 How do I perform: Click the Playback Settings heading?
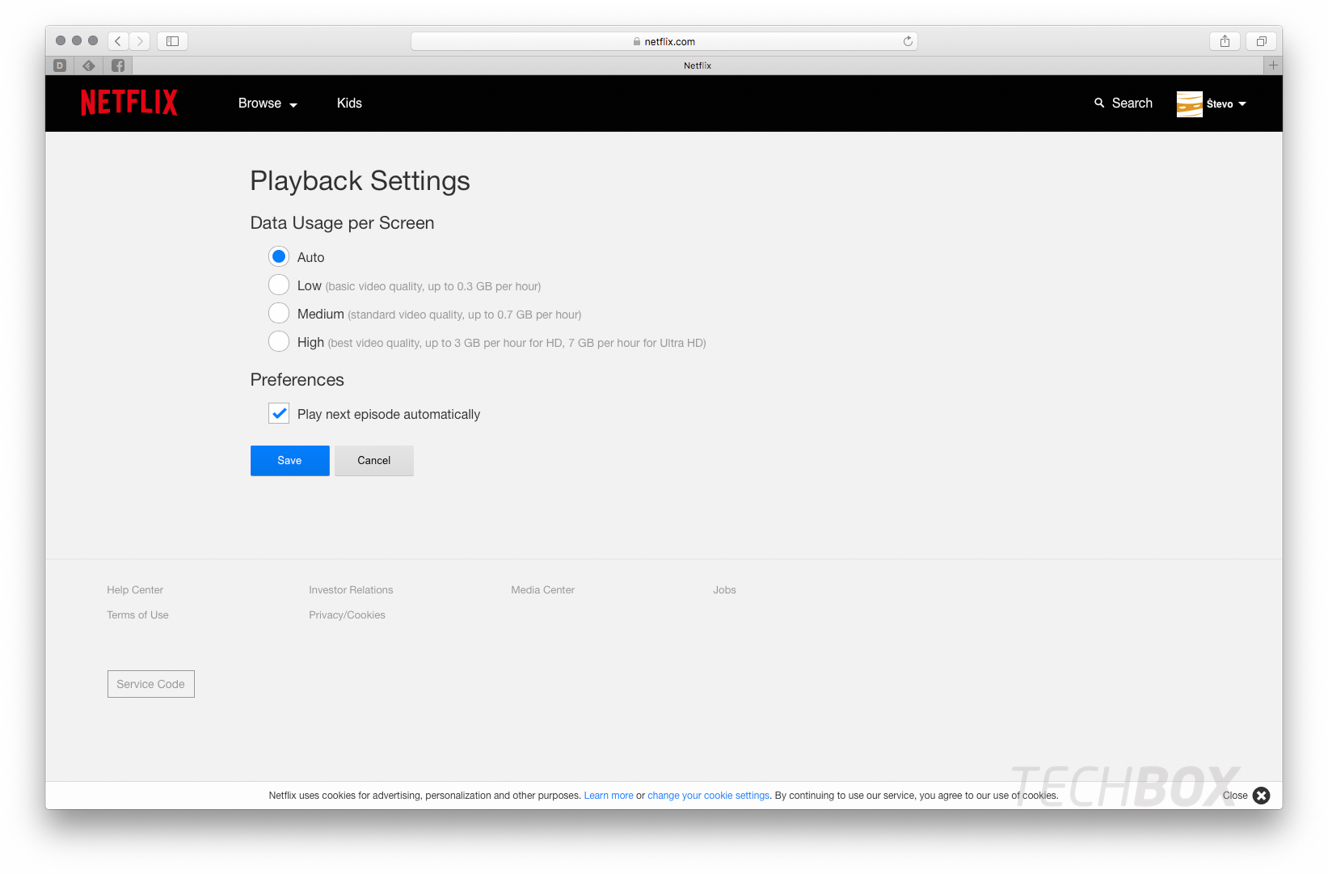click(360, 181)
